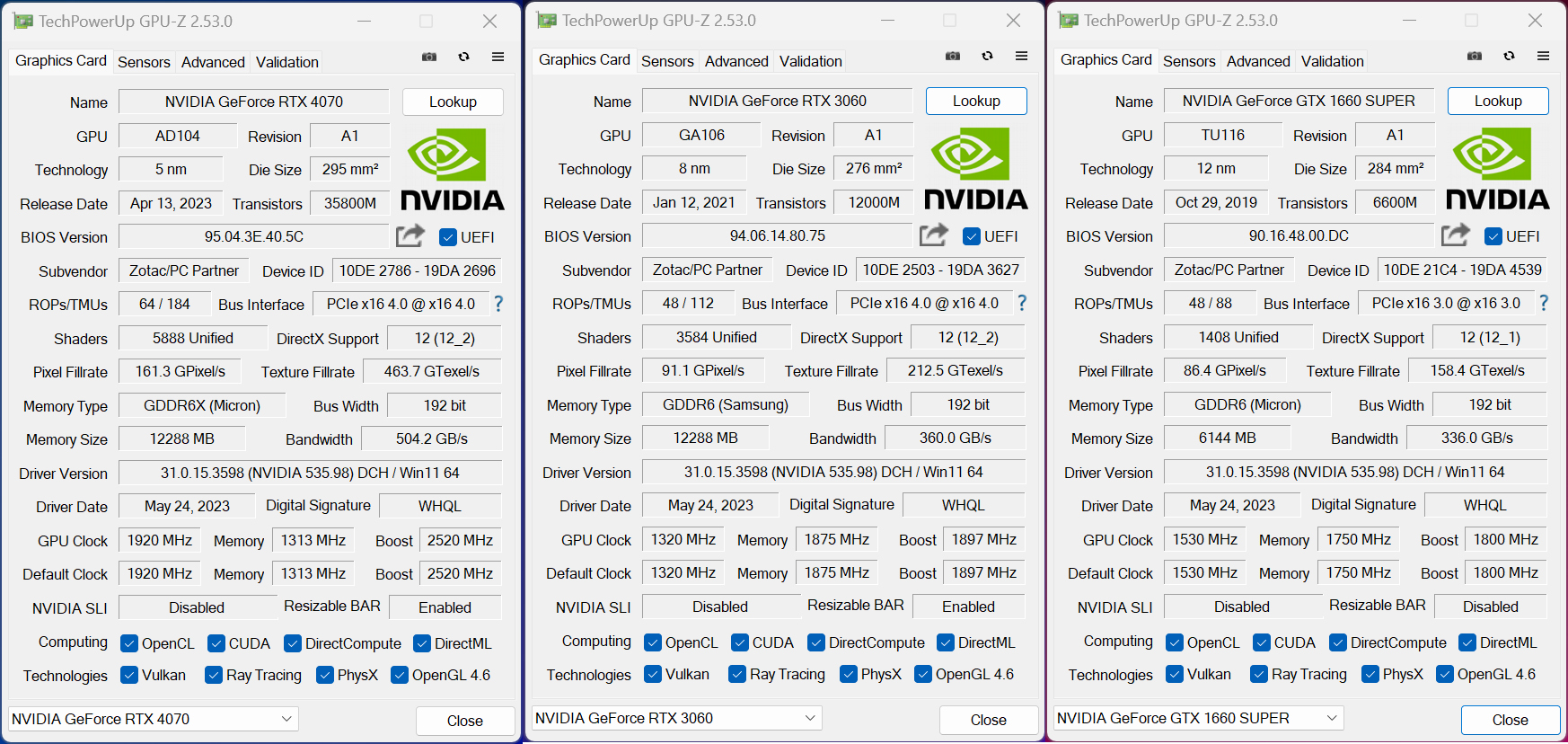Toggle the UEFI checkbox in GTX 1660 SUPER window
1568x744 pixels.
click(x=1493, y=236)
